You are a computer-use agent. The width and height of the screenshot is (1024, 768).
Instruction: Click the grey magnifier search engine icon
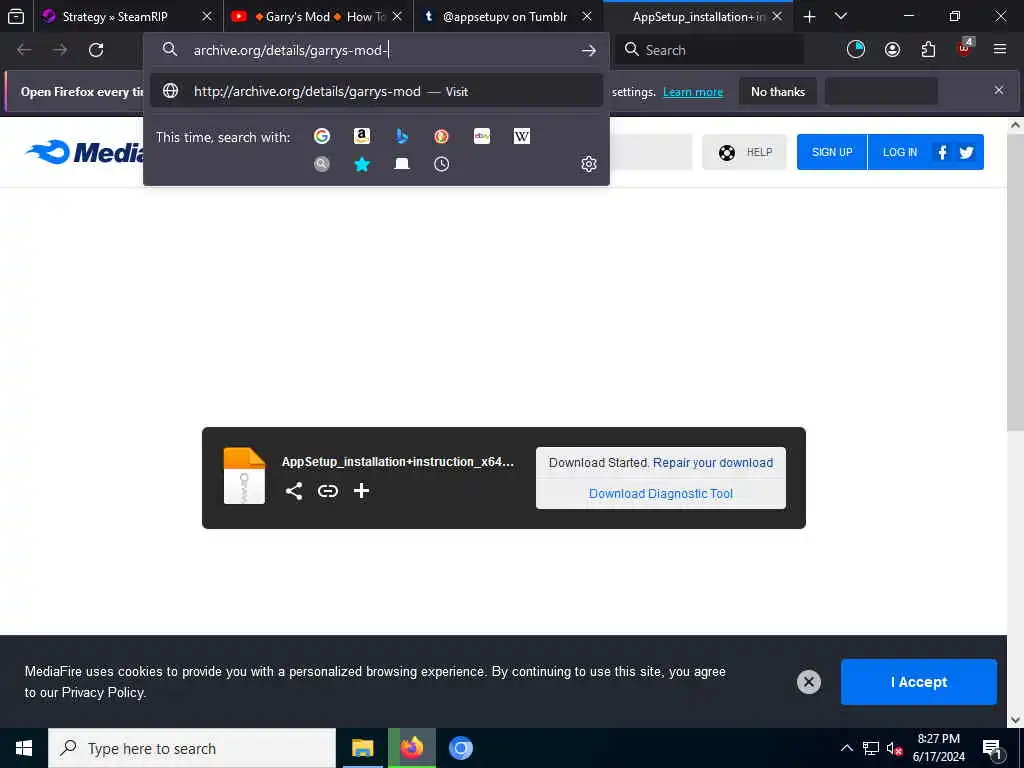[x=322, y=164]
